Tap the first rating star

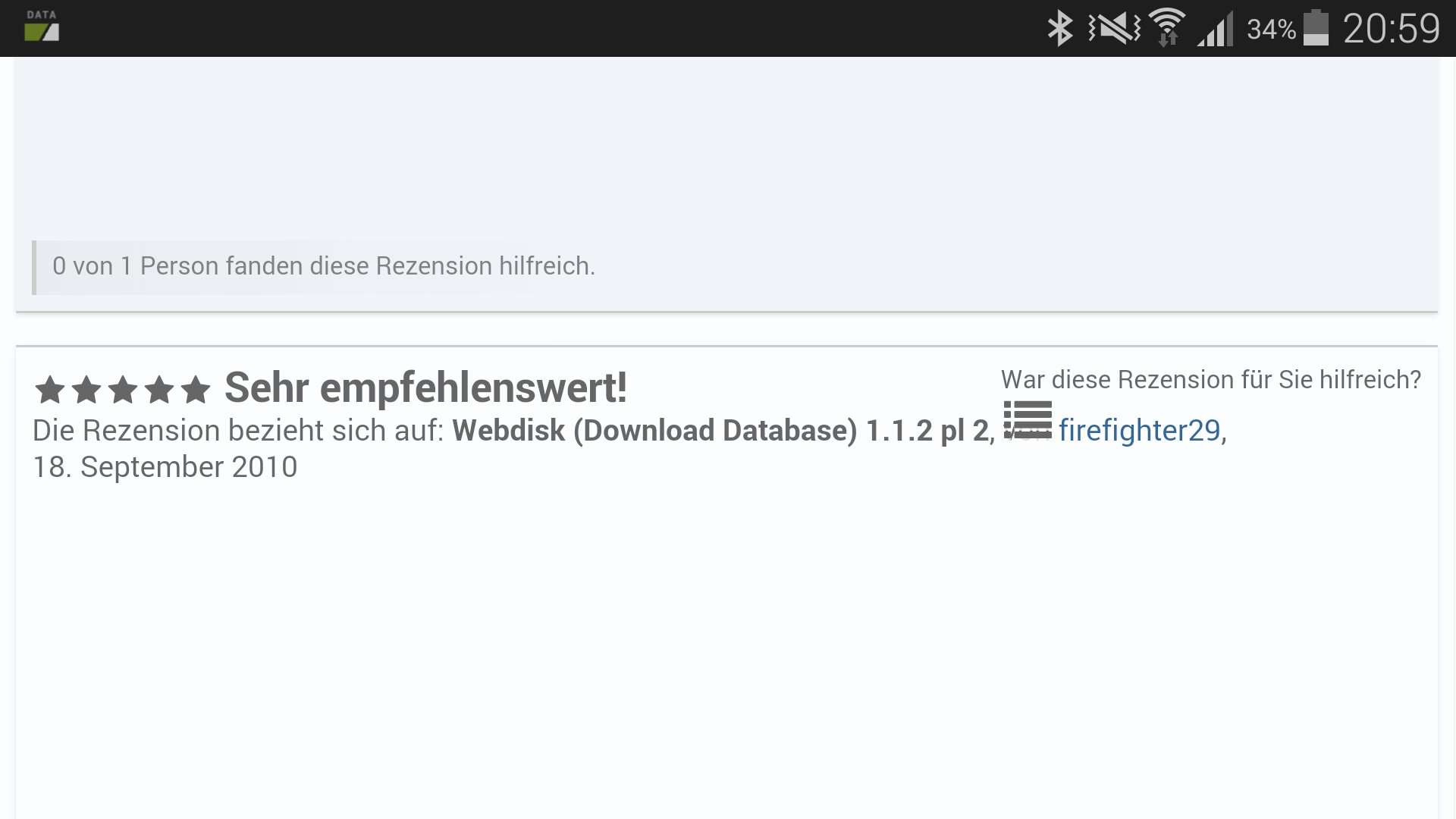click(x=50, y=390)
